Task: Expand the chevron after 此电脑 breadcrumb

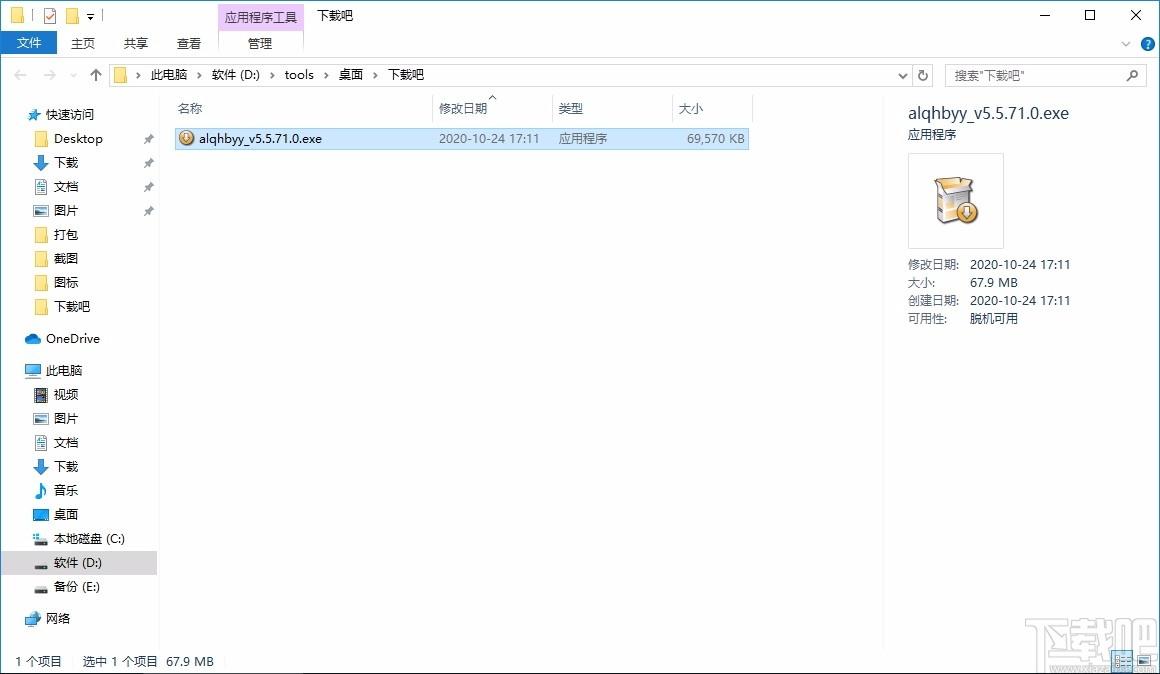Action: [x=199, y=75]
